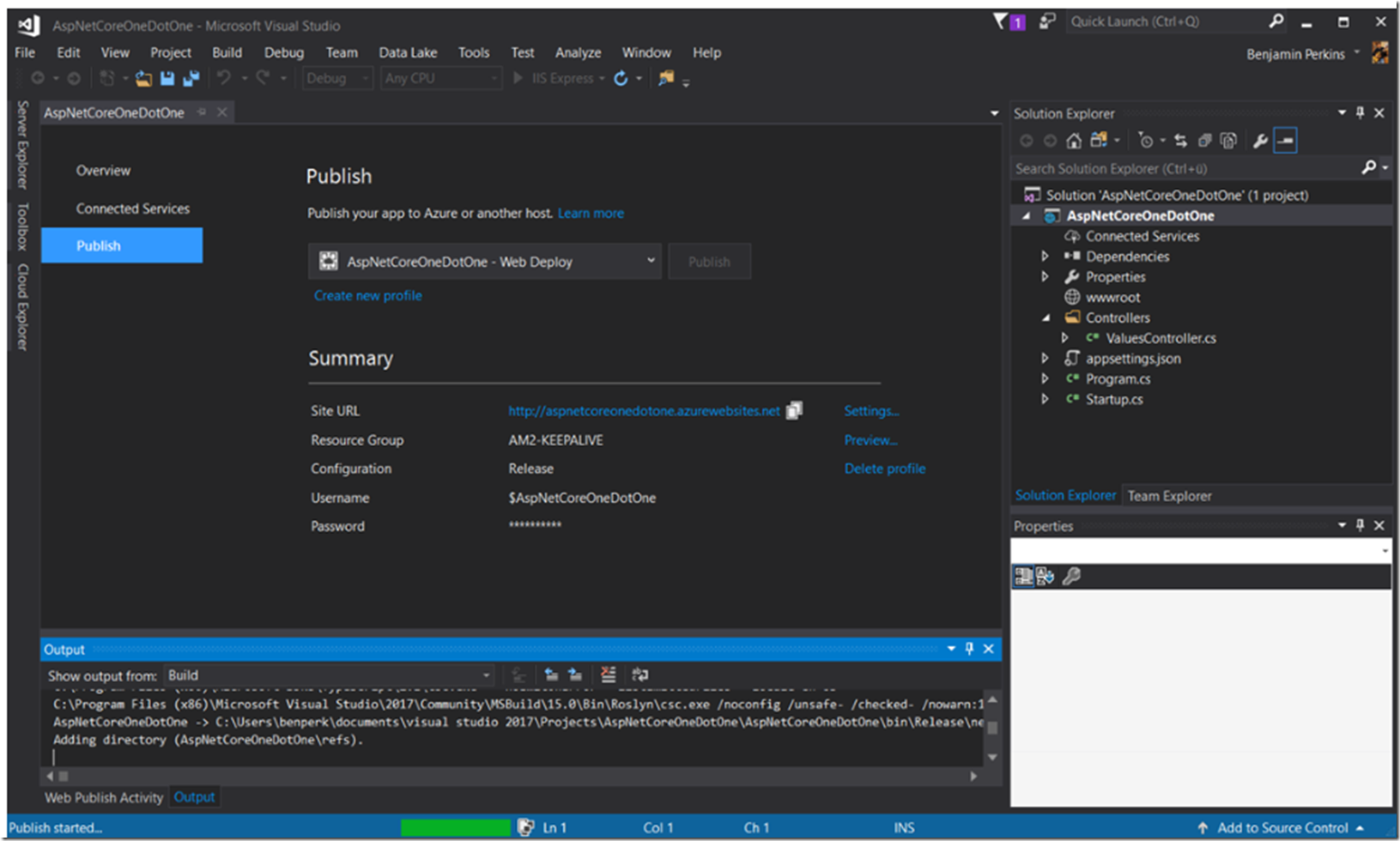Open the azurewebsites.net Site URL link
The height and width of the screenshot is (841, 1400).
click(644, 410)
